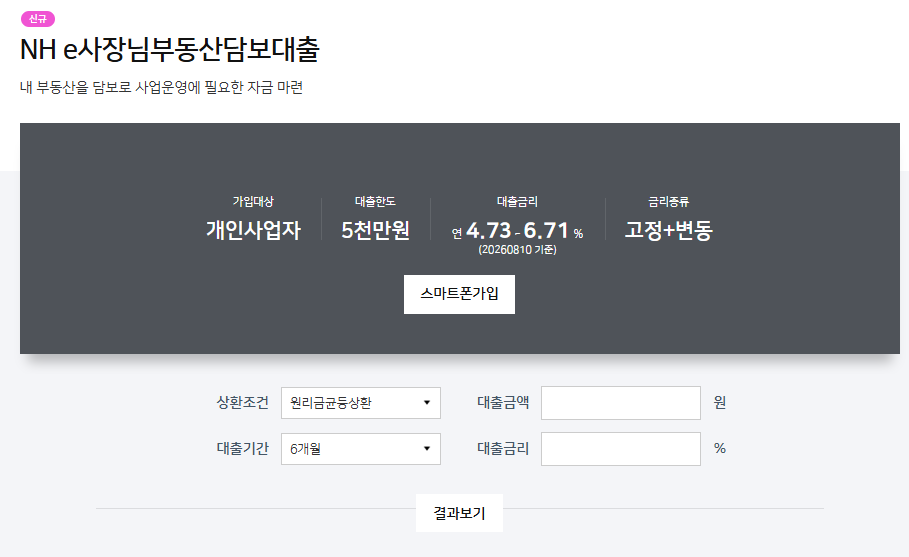Click the pink 신규 badge
Screen dimensions: 909x557
38,19
